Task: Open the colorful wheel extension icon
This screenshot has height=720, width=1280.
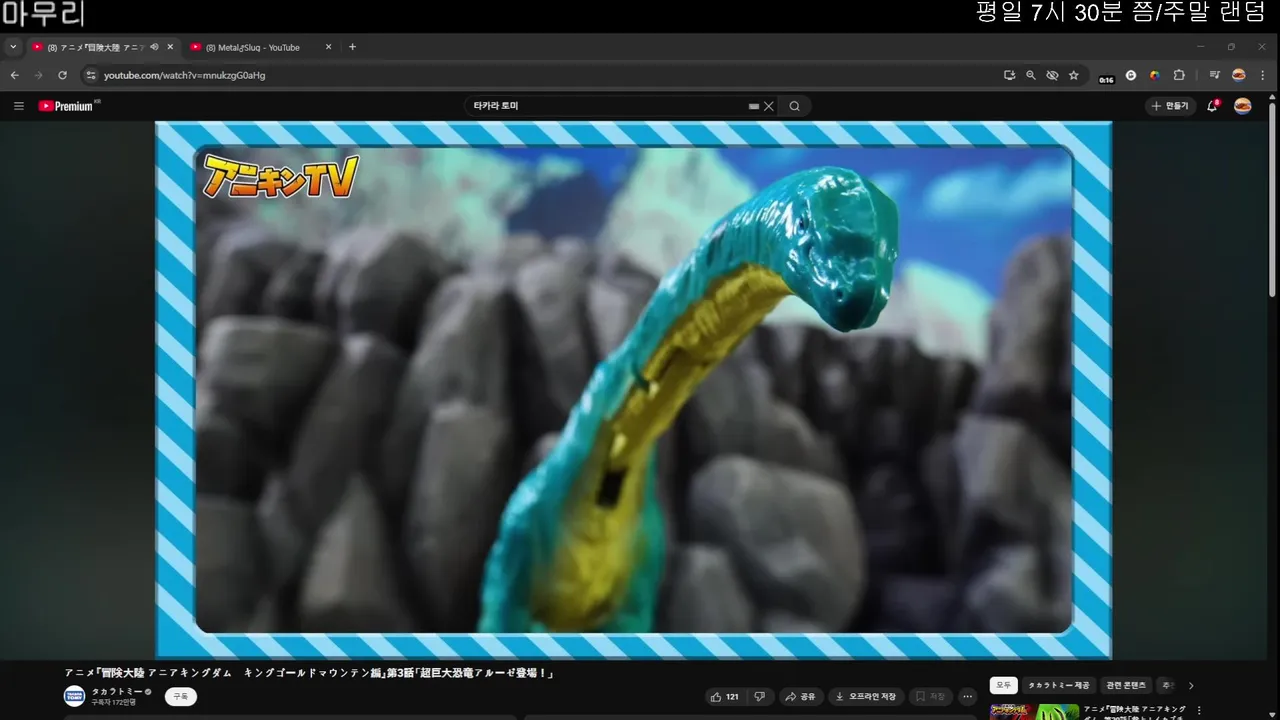Action: pyautogui.click(x=1155, y=75)
